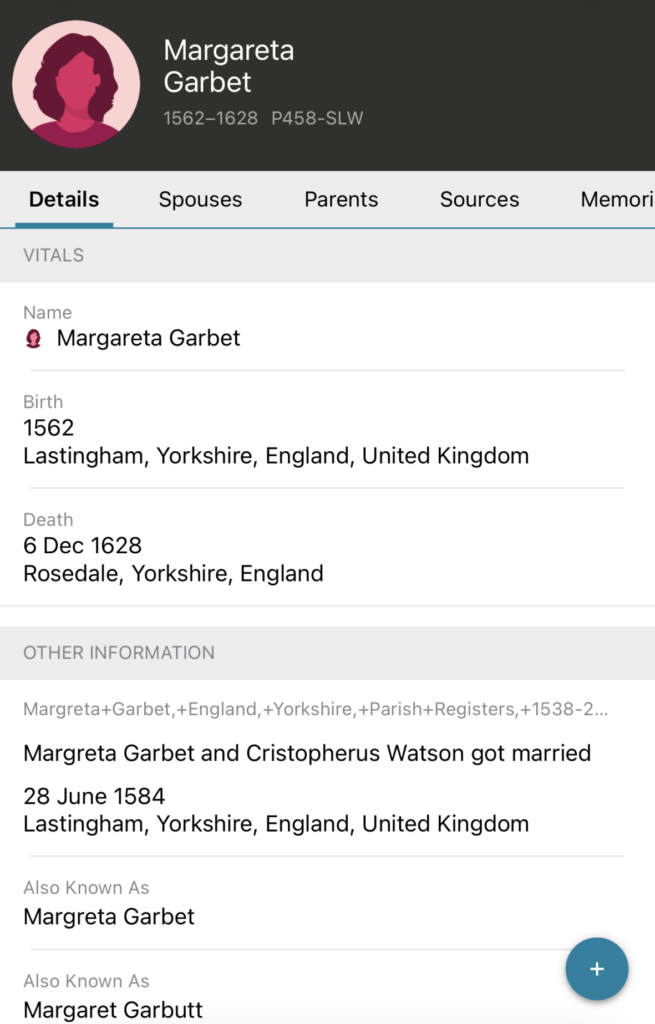Switch to the Spouses tab

(x=200, y=199)
